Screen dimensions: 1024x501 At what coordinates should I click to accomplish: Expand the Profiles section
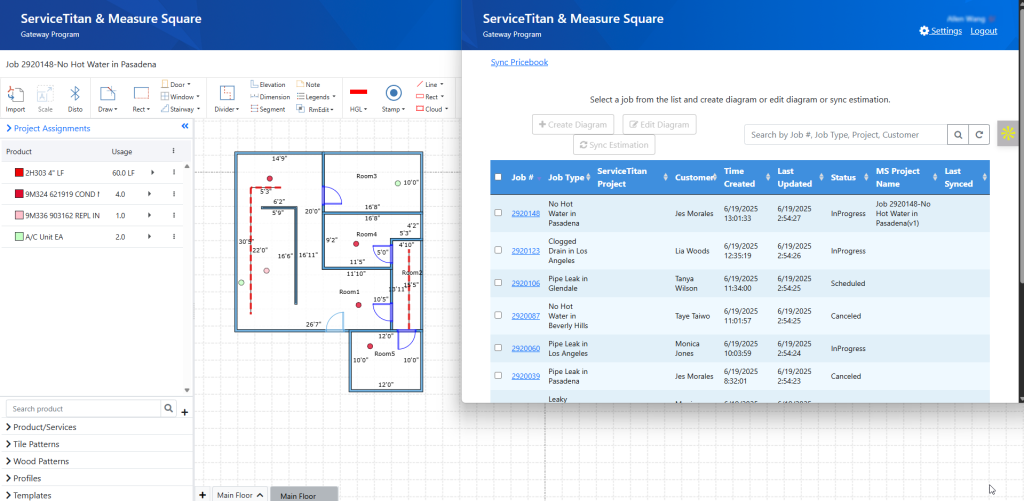pos(24,478)
